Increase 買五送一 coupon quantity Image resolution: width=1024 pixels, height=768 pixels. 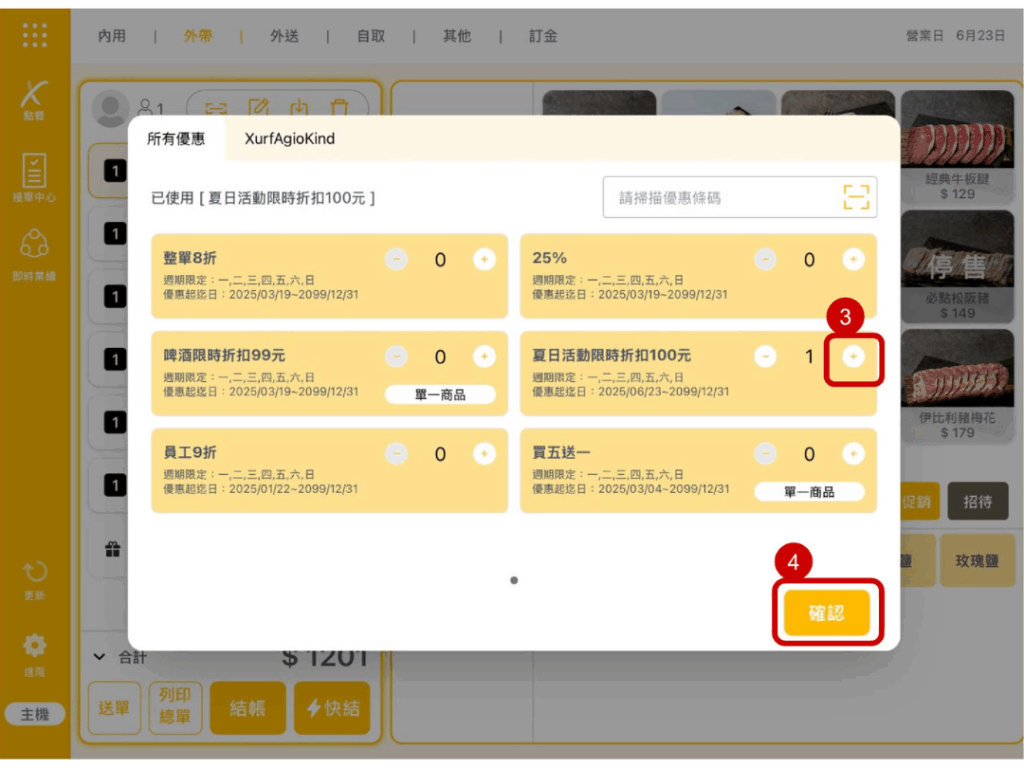[852, 454]
